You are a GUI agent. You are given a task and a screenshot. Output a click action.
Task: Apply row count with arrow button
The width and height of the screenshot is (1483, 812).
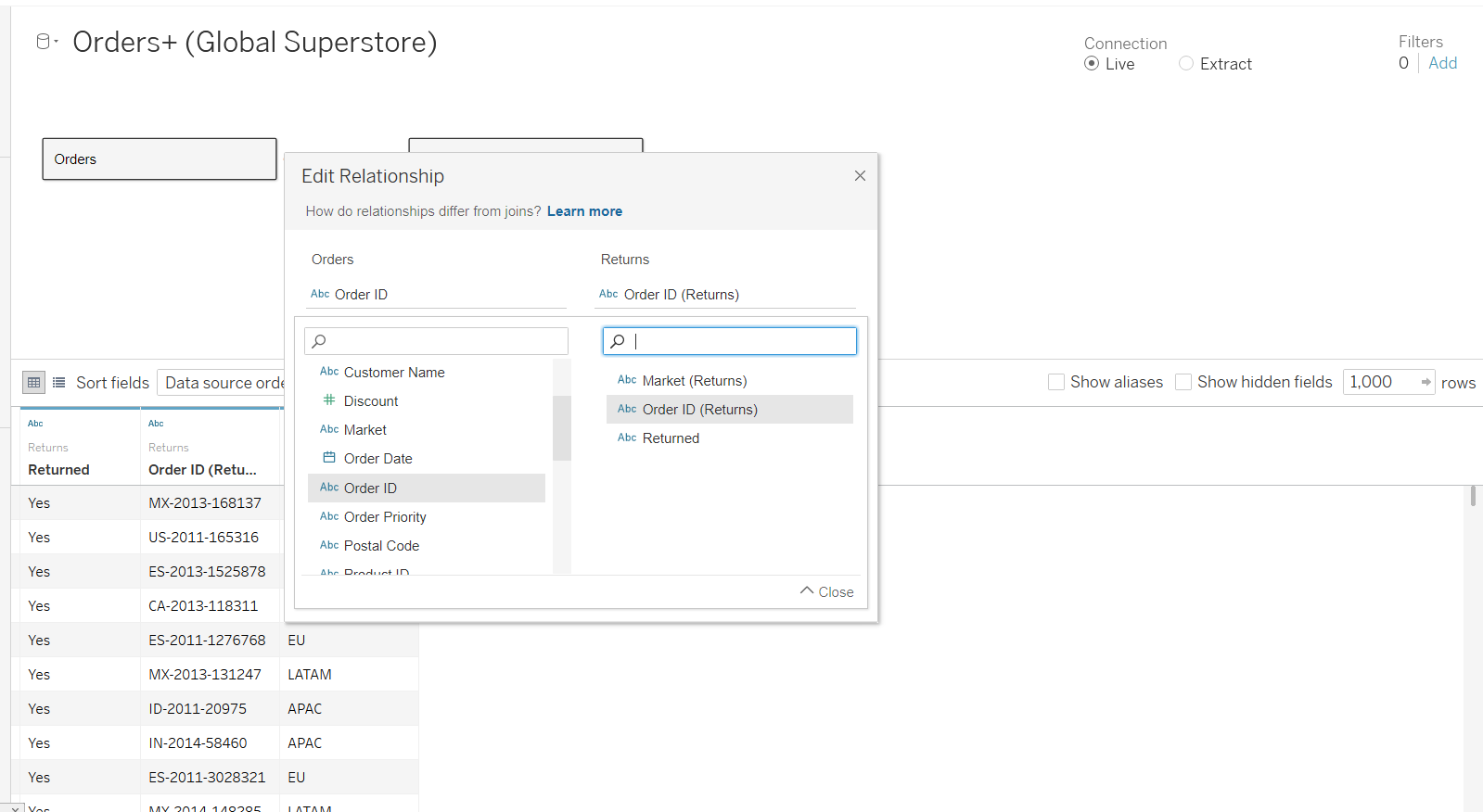pyautogui.click(x=1426, y=382)
